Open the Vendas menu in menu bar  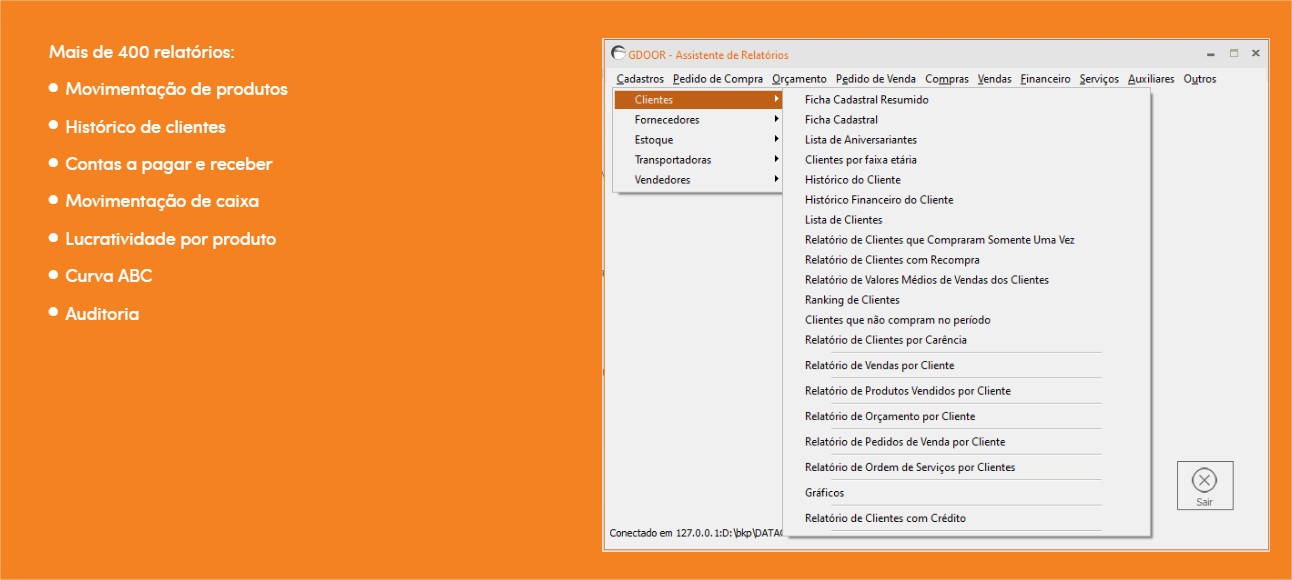coord(994,79)
